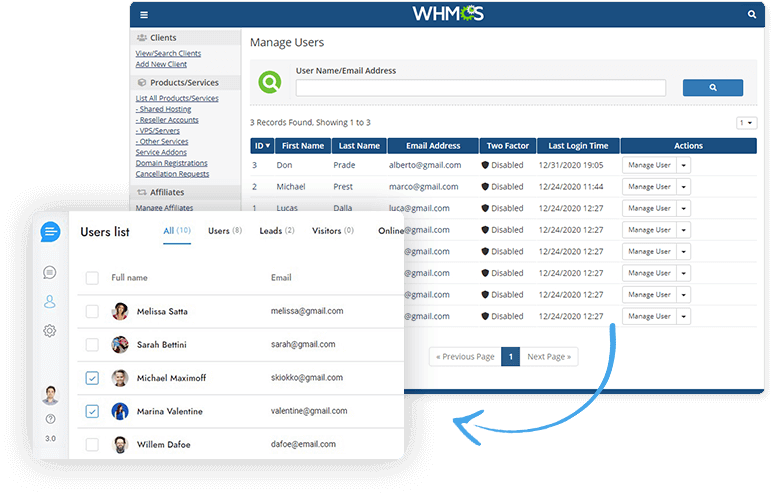The width and height of the screenshot is (774, 493).
Task: Go to Previous Page
Action: coord(465,357)
